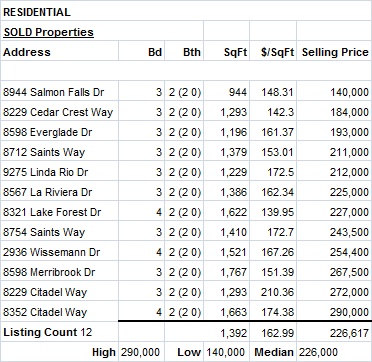Click the SOLD Properties heading
The width and height of the screenshot is (372, 362).
click(49, 32)
